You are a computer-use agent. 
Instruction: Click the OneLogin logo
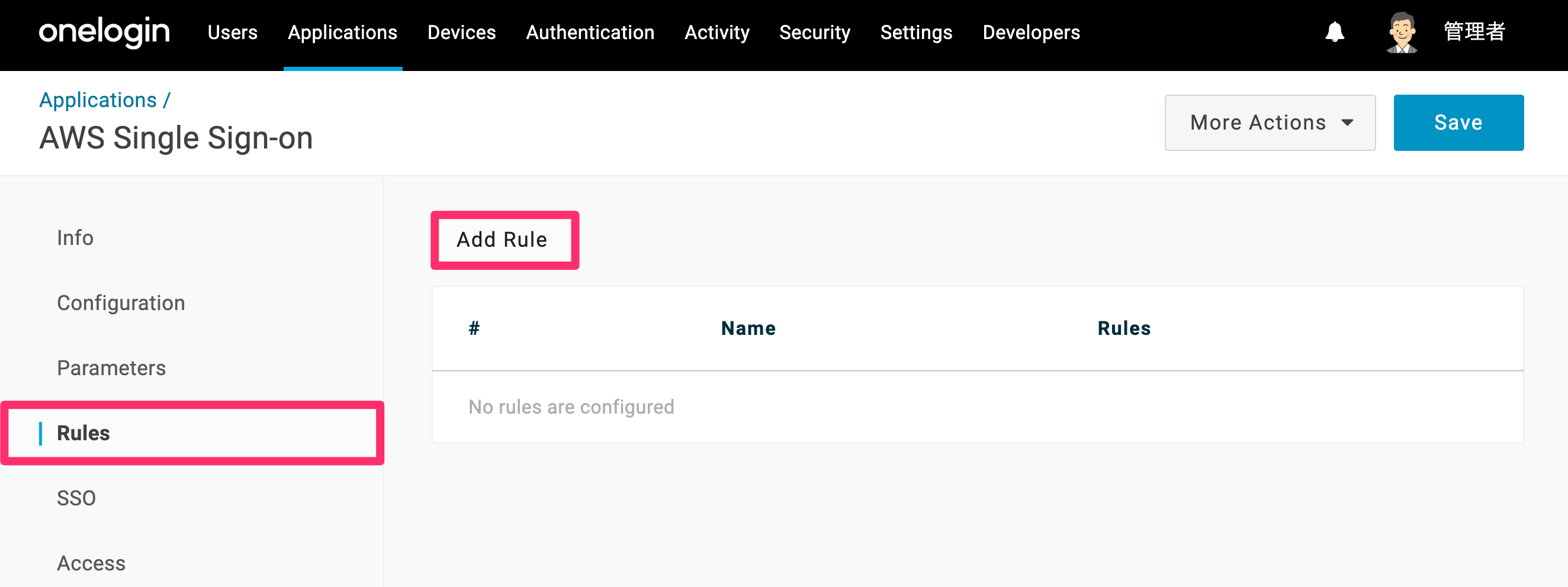click(104, 32)
